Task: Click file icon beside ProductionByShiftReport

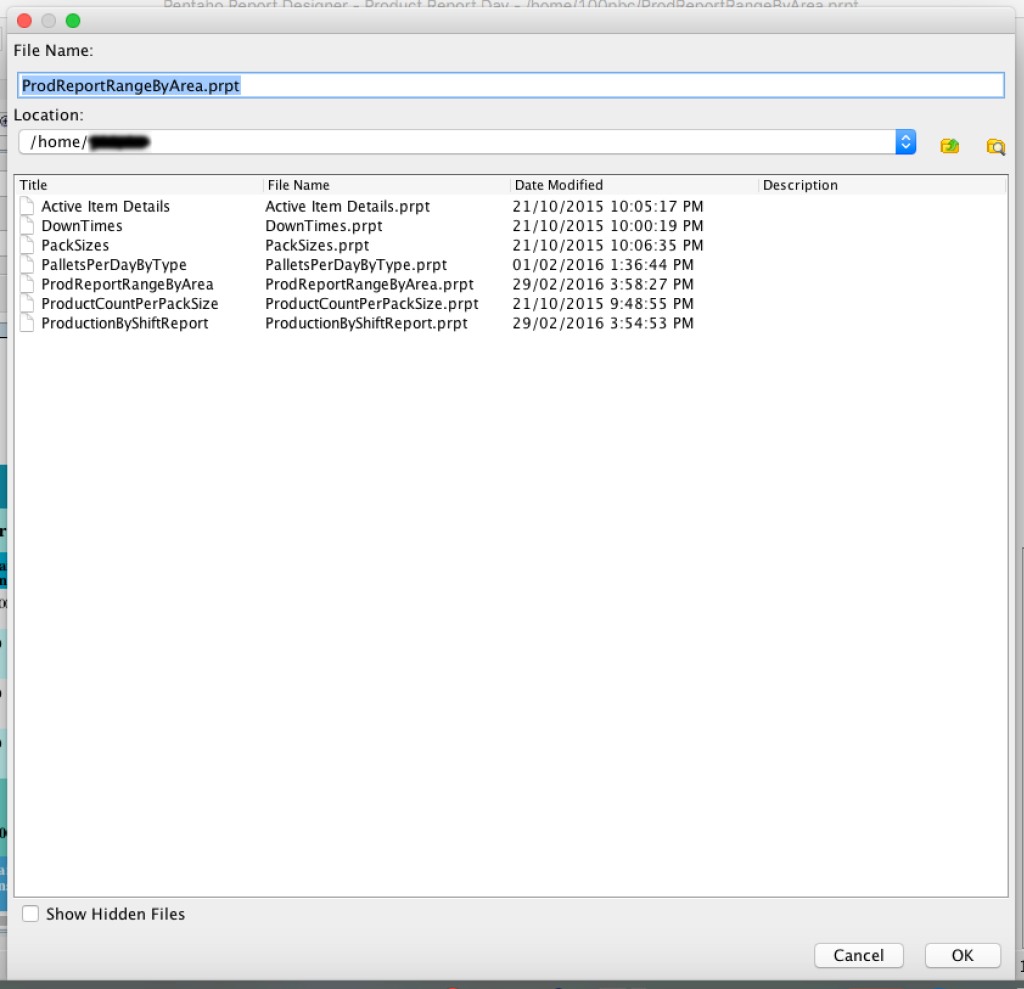Action: pos(27,323)
